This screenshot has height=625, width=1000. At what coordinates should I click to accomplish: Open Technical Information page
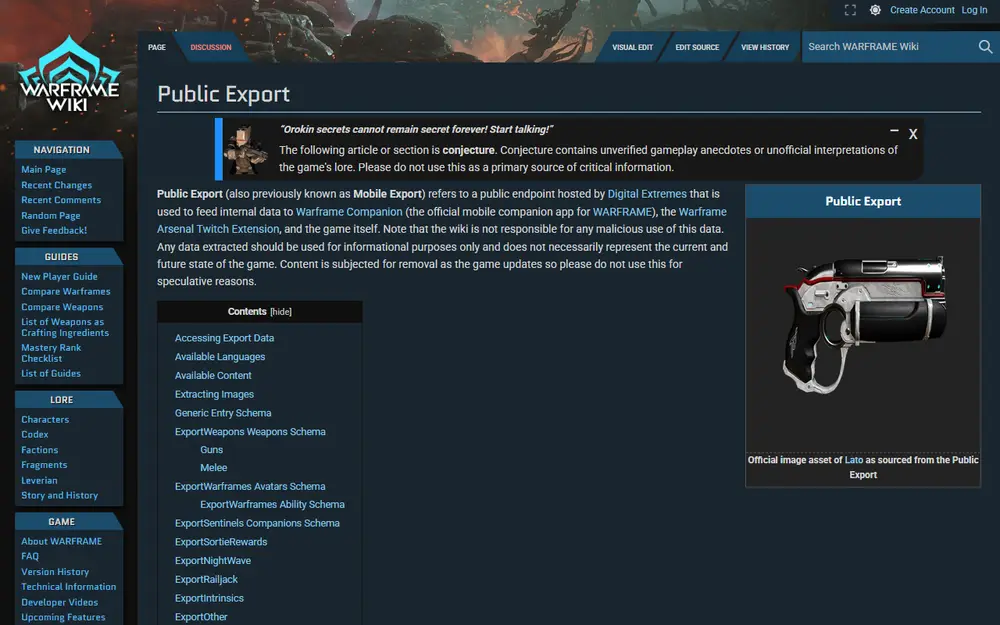click(x=68, y=587)
